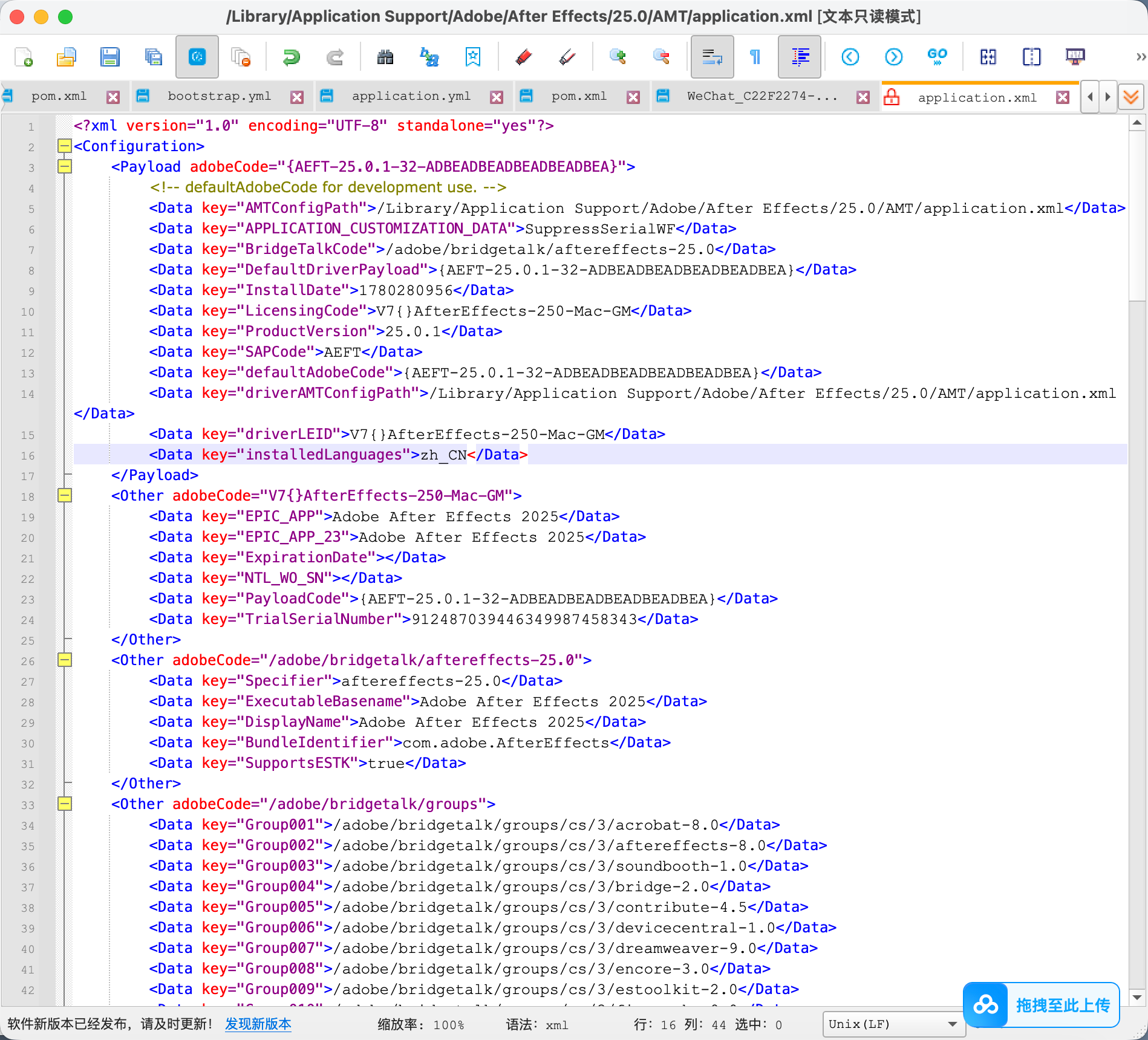The height and width of the screenshot is (1040, 1148).
Task: Collapse the Payload fold marker on line 3
Action: coord(65,166)
